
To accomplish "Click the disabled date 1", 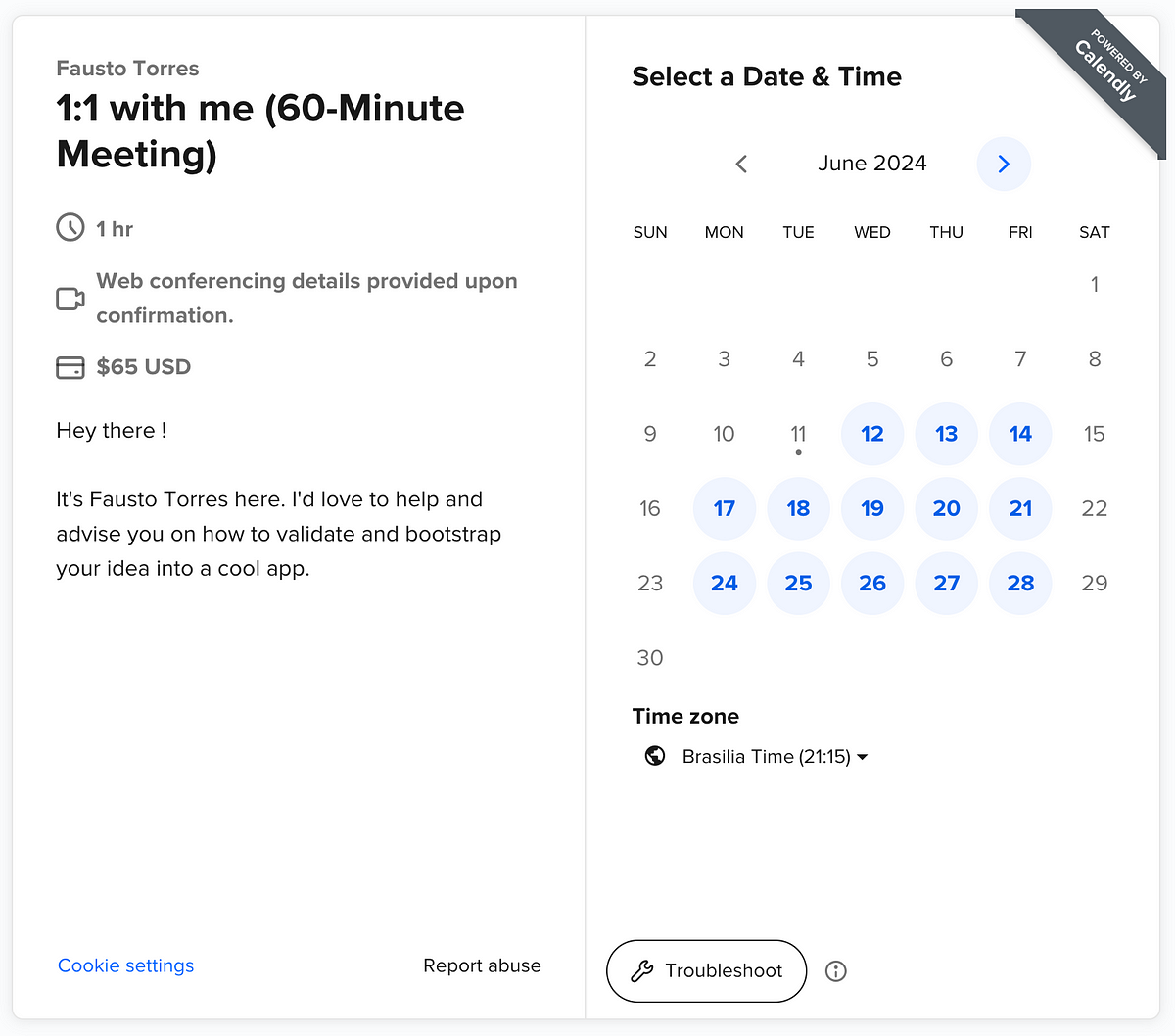I will (x=1095, y=285).
